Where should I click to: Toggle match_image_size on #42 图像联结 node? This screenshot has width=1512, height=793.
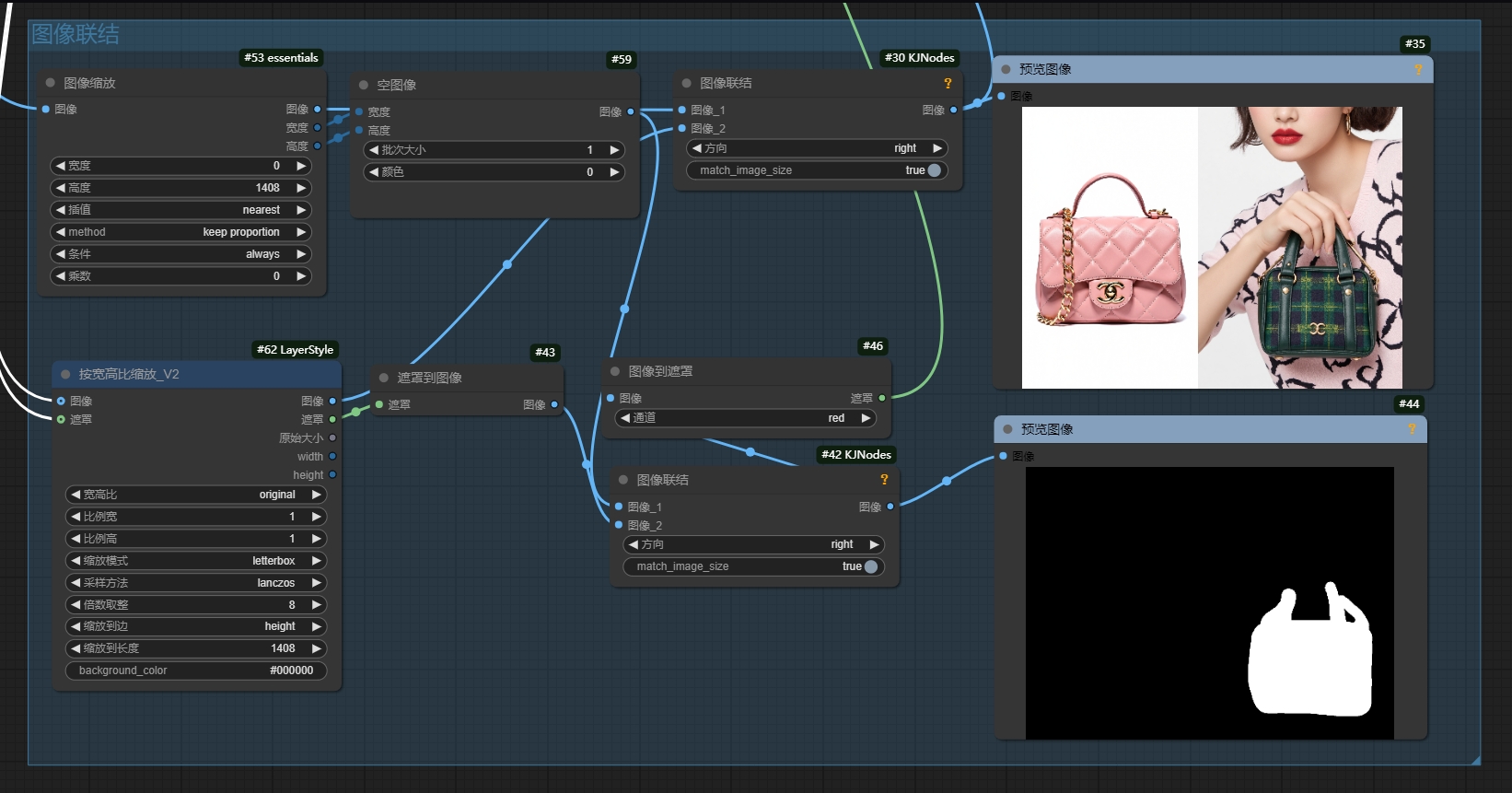point(754,566)
